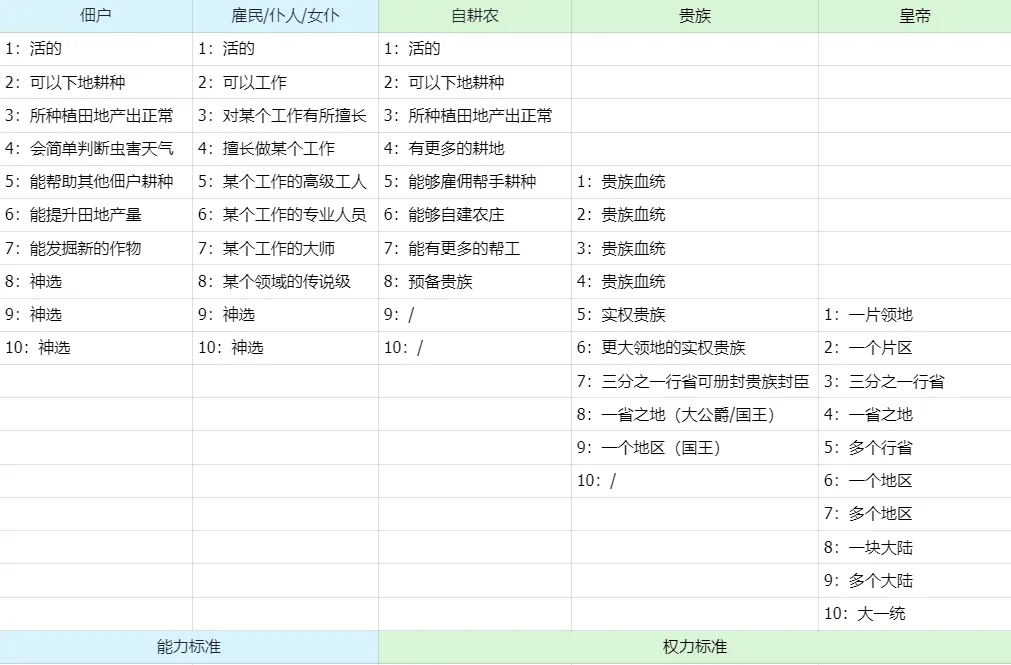
Task: Select the 能力标准 footer cell
Action: point(189,647)
